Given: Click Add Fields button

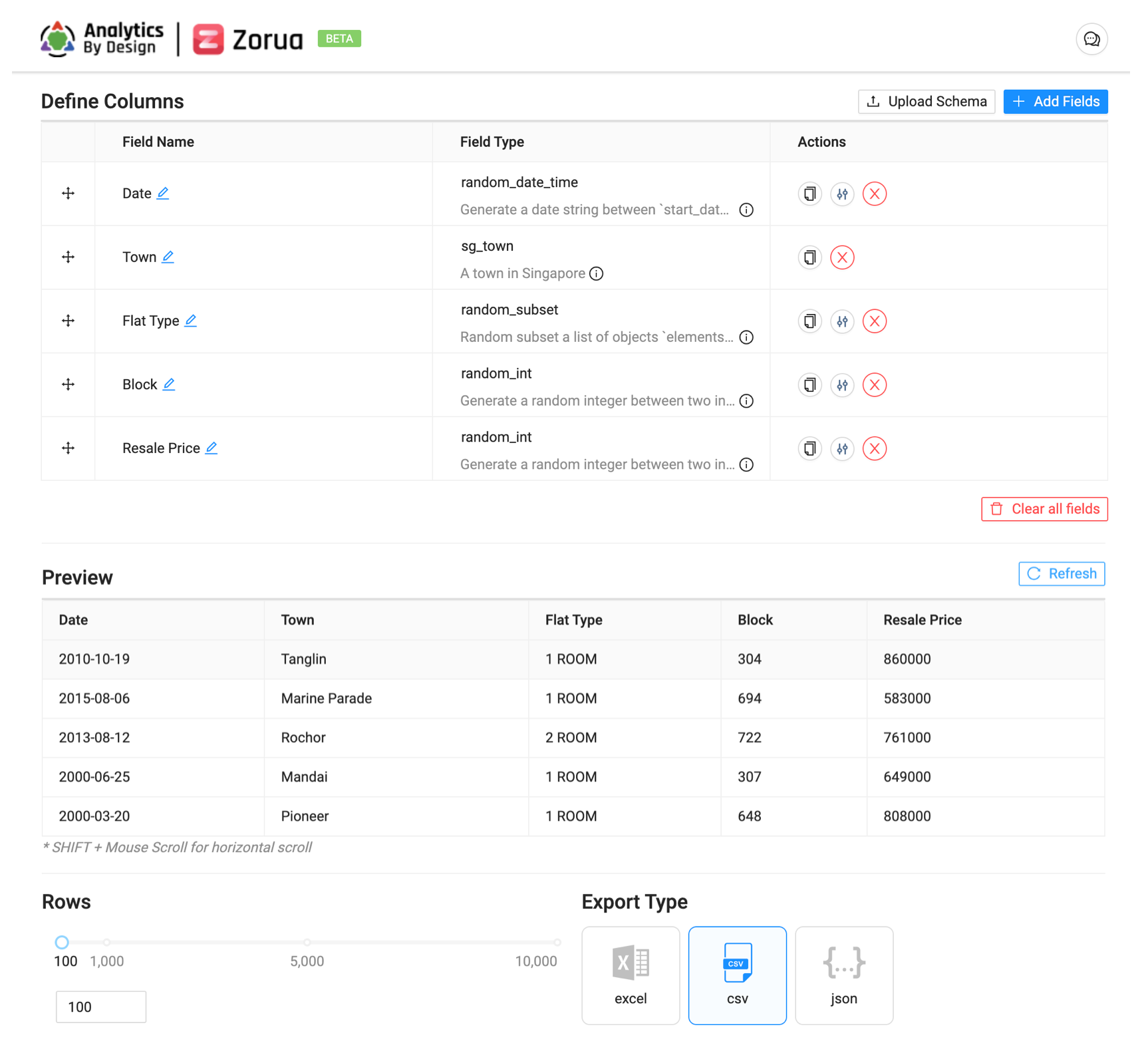Looking at the screenshot, I should point(1056,102).
